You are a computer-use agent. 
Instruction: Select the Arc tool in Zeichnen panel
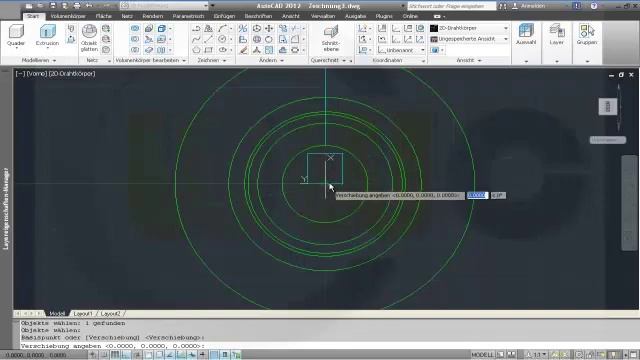coord(222,28)
